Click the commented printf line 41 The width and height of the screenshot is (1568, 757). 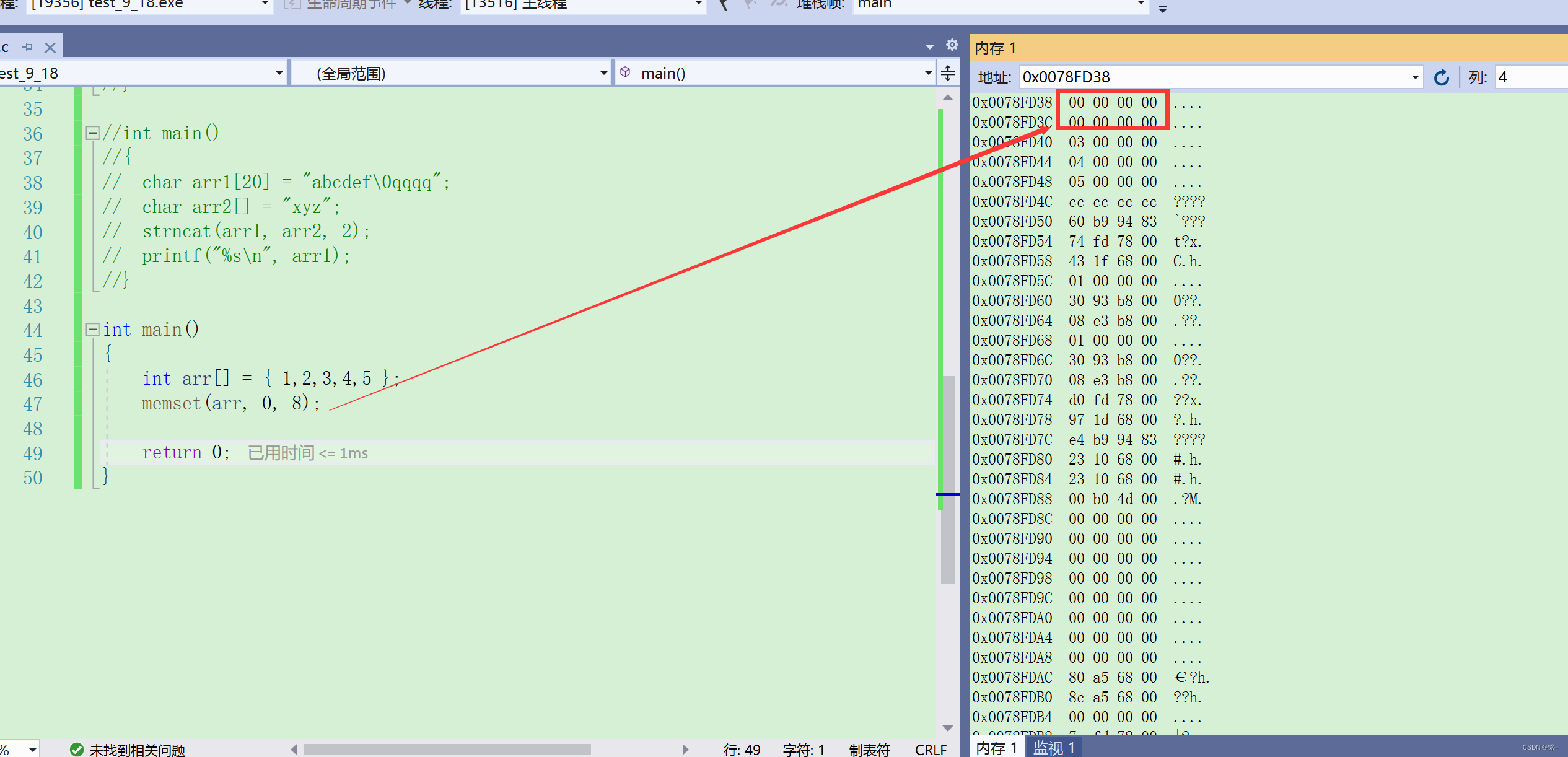227,256
